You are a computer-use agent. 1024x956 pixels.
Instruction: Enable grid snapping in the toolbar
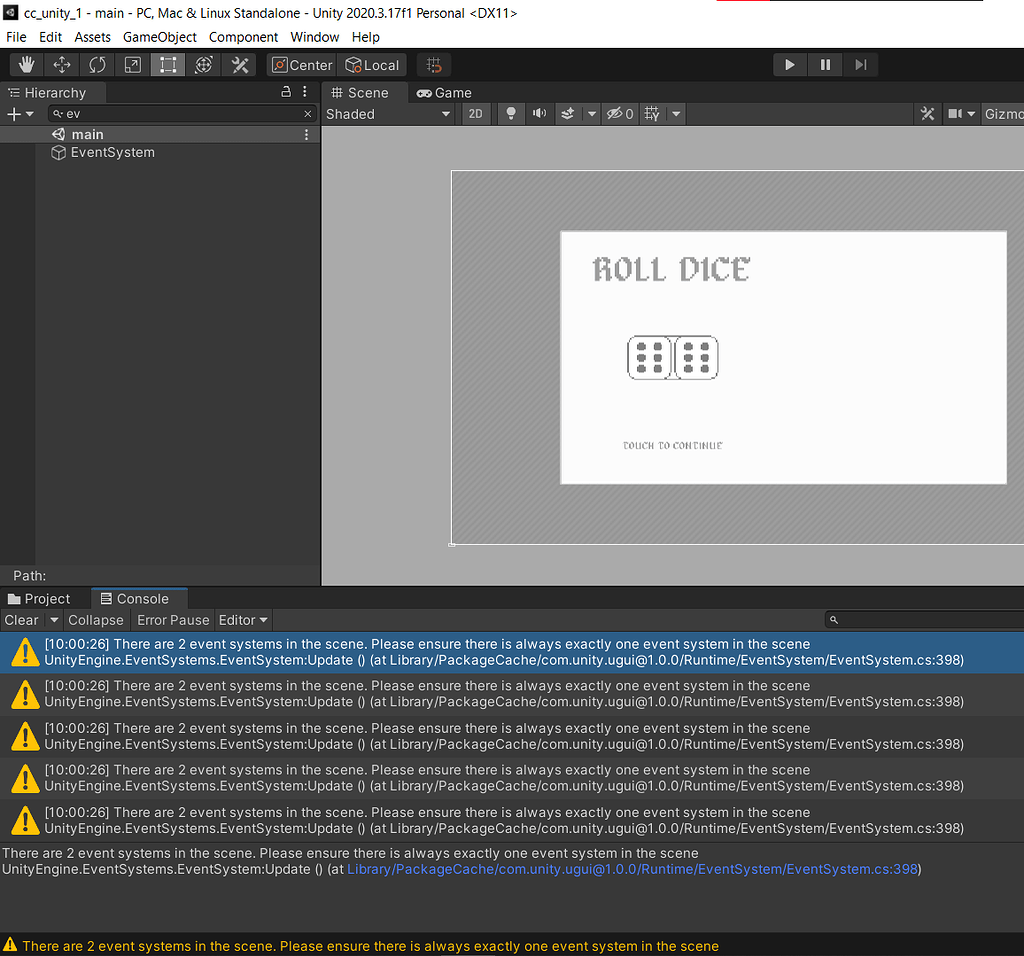click(433, 64)
